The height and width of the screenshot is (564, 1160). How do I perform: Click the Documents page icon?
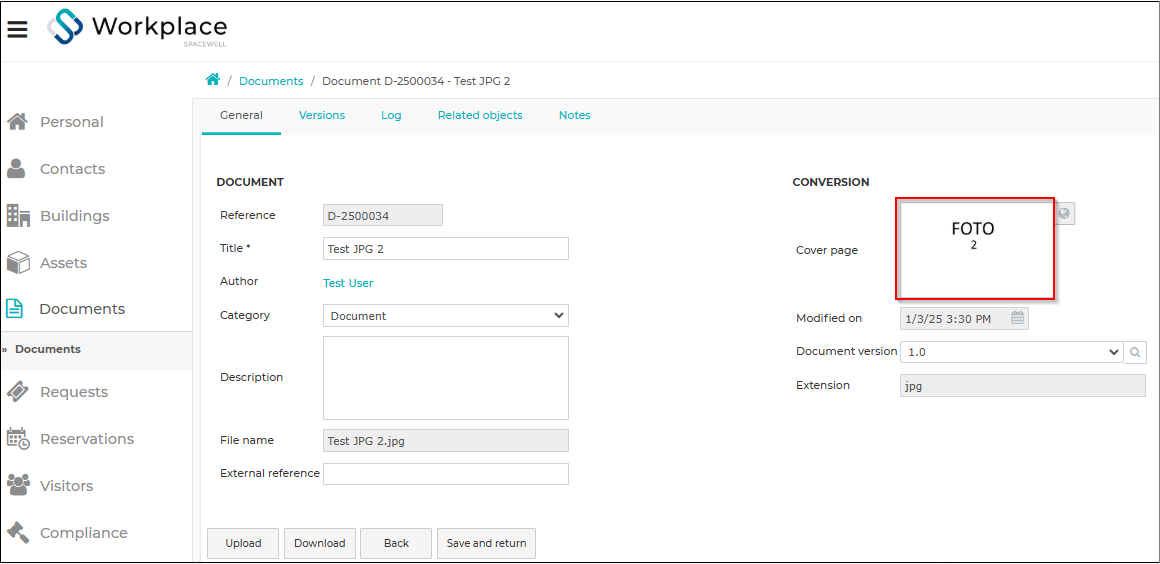tap(15, 309)
